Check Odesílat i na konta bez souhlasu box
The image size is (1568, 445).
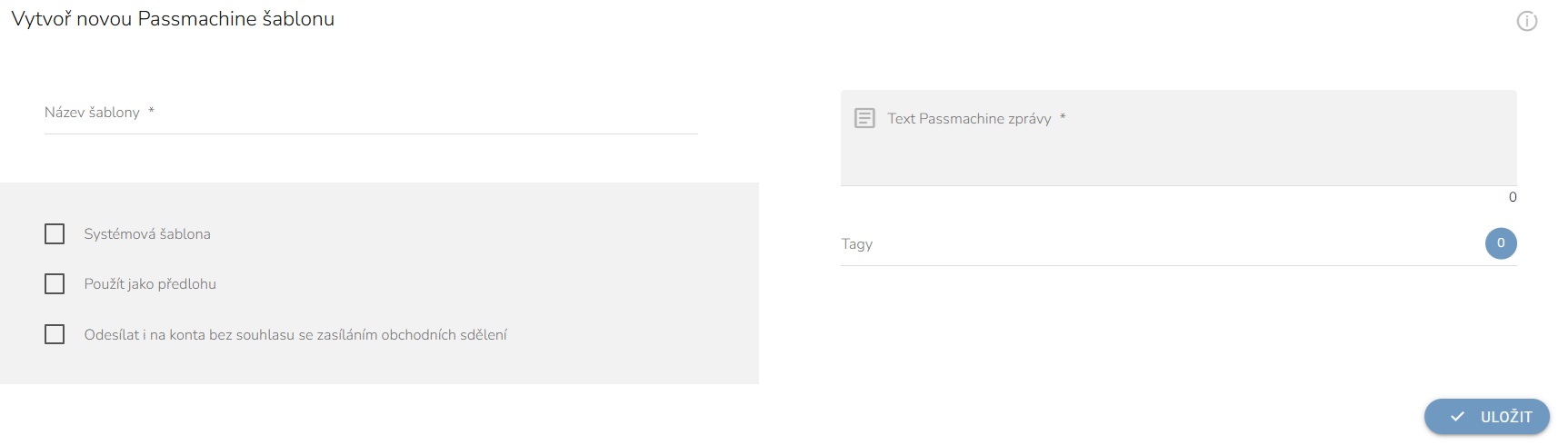coord(55,334)
